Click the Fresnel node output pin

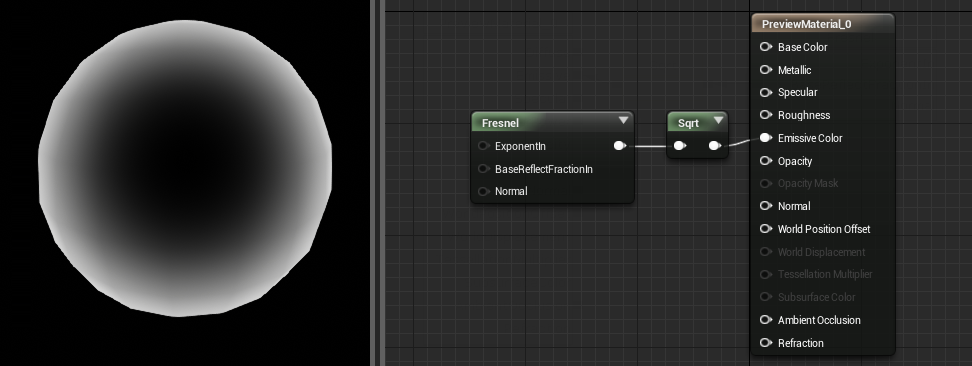click(x=619, y=146)
